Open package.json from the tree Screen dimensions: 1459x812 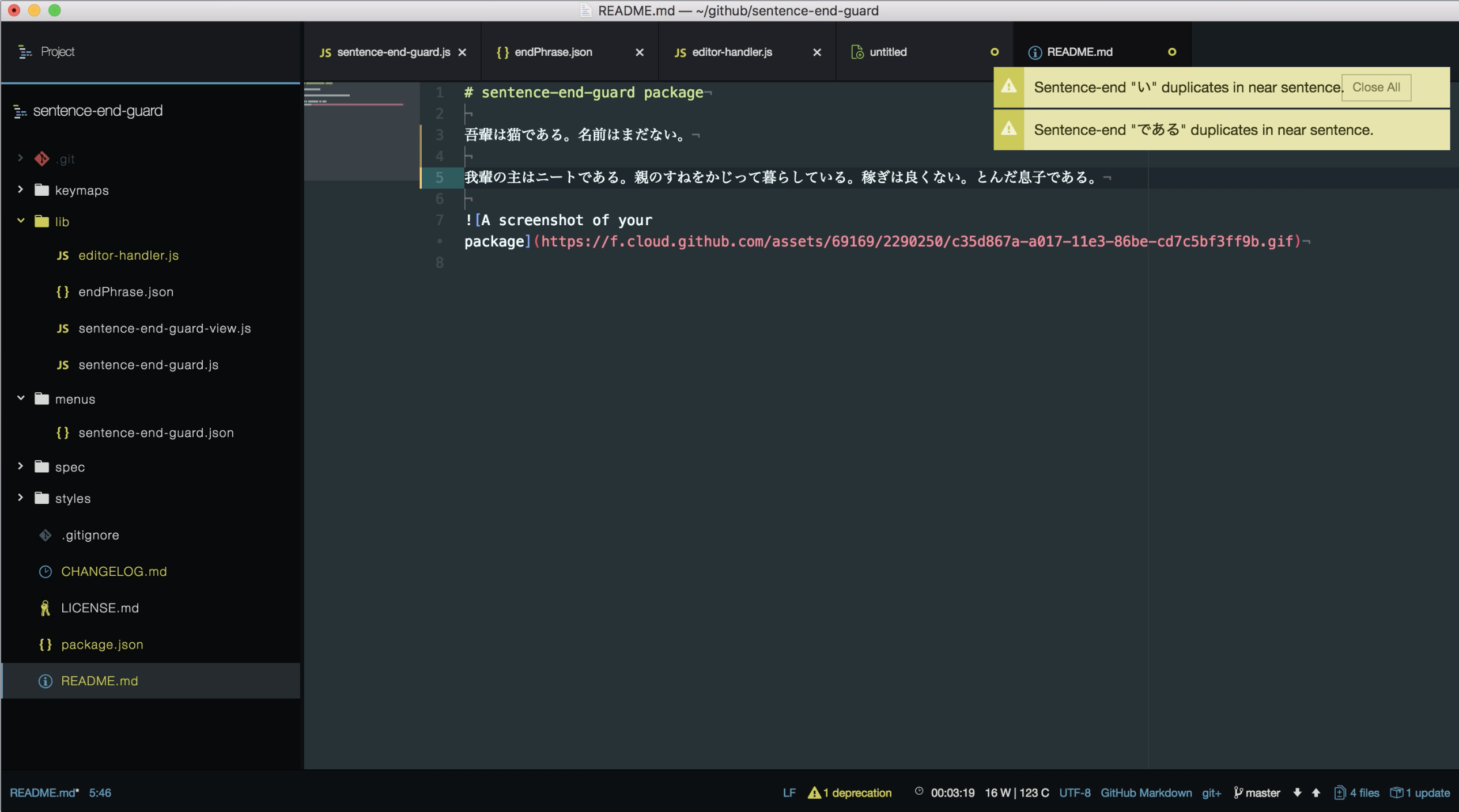pyautogui.click(x=102, y=644)
